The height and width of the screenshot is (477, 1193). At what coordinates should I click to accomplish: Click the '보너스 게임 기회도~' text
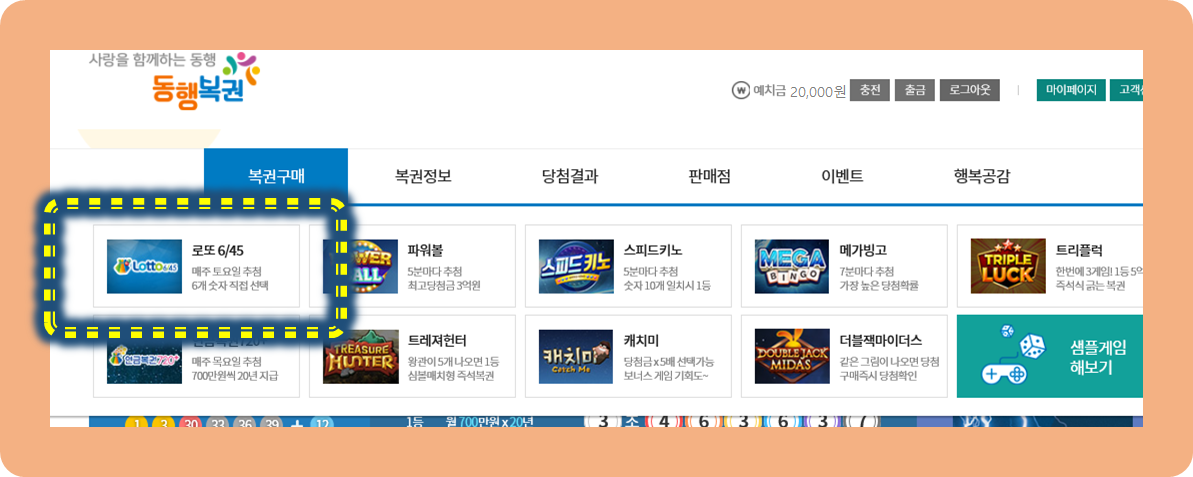tap(664, 376)
